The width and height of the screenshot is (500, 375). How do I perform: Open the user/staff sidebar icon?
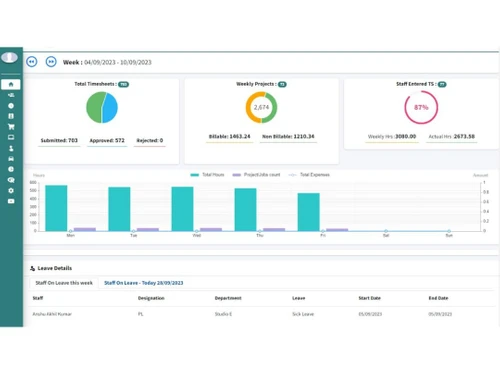pyautogui.click(x=11, y=148)
